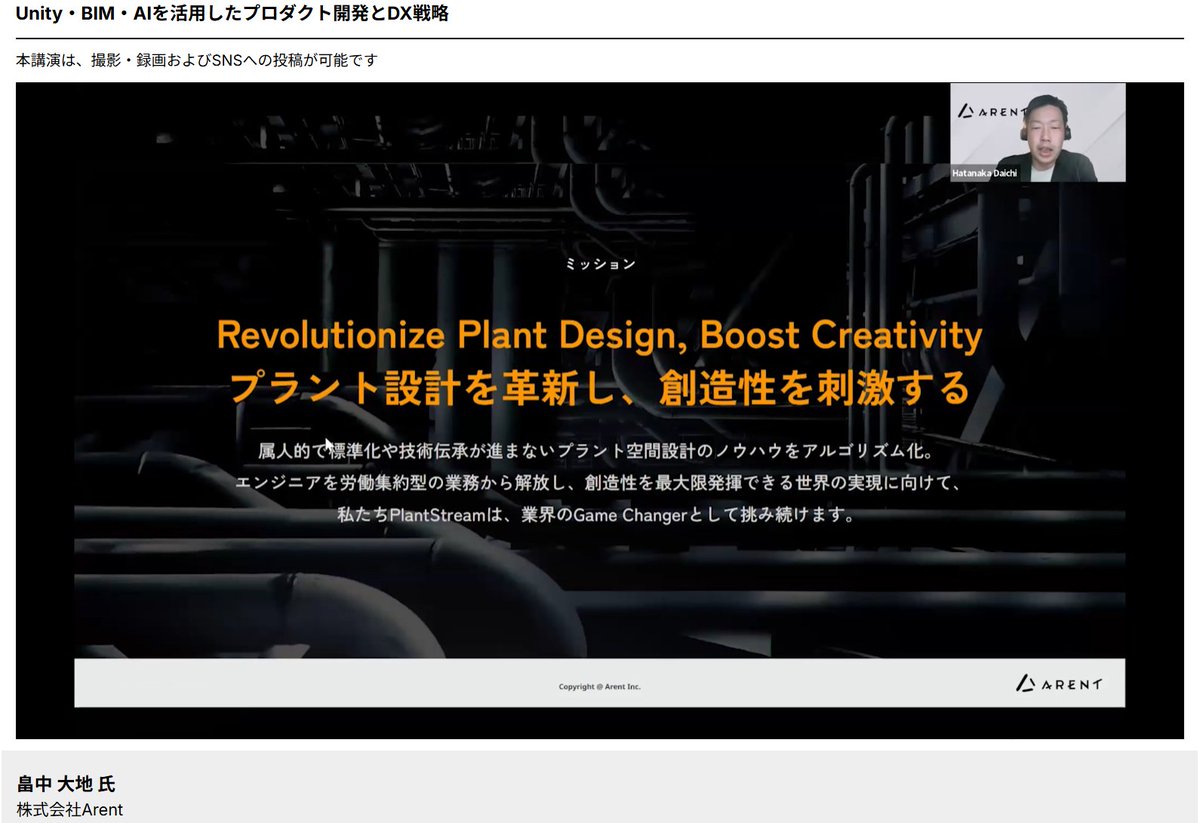Click the speaker webcam thumbnail of Hatanaka Daichi
The height and width of the screenshot is (823, 1200).
pos(1037,132)
